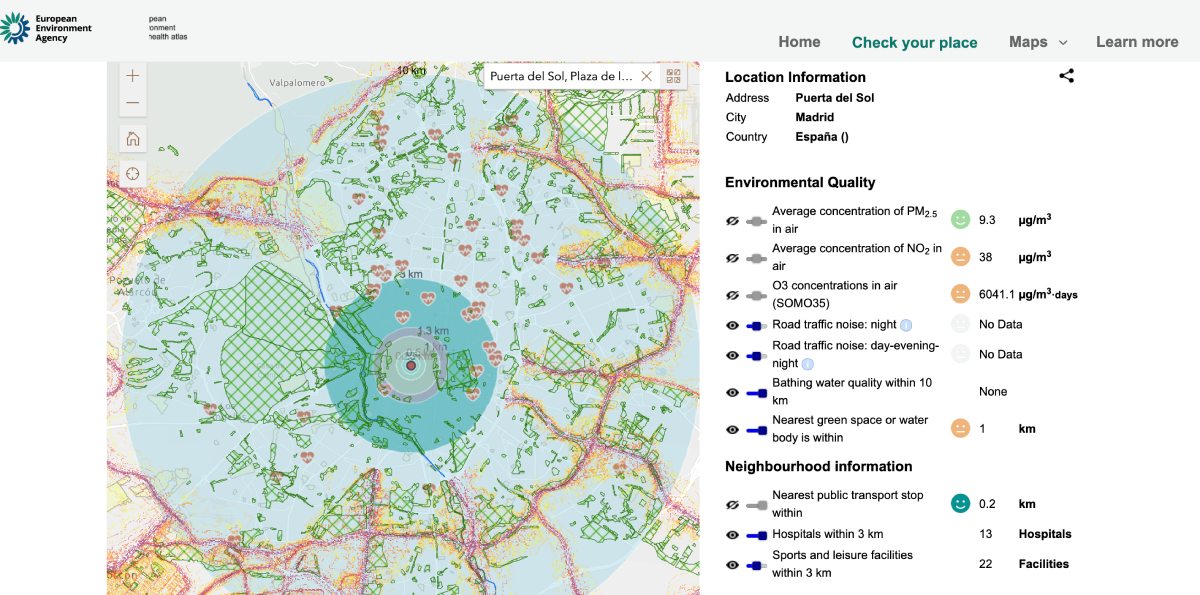Adjust the NO2 layer opacity slider
1200x595 pixels.
coord(757,258)
